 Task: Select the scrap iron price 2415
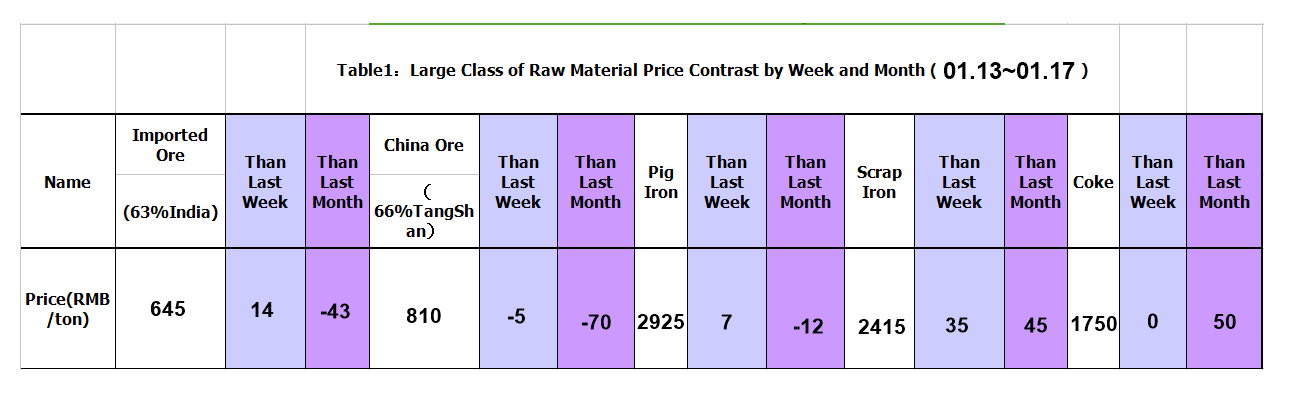879,326
